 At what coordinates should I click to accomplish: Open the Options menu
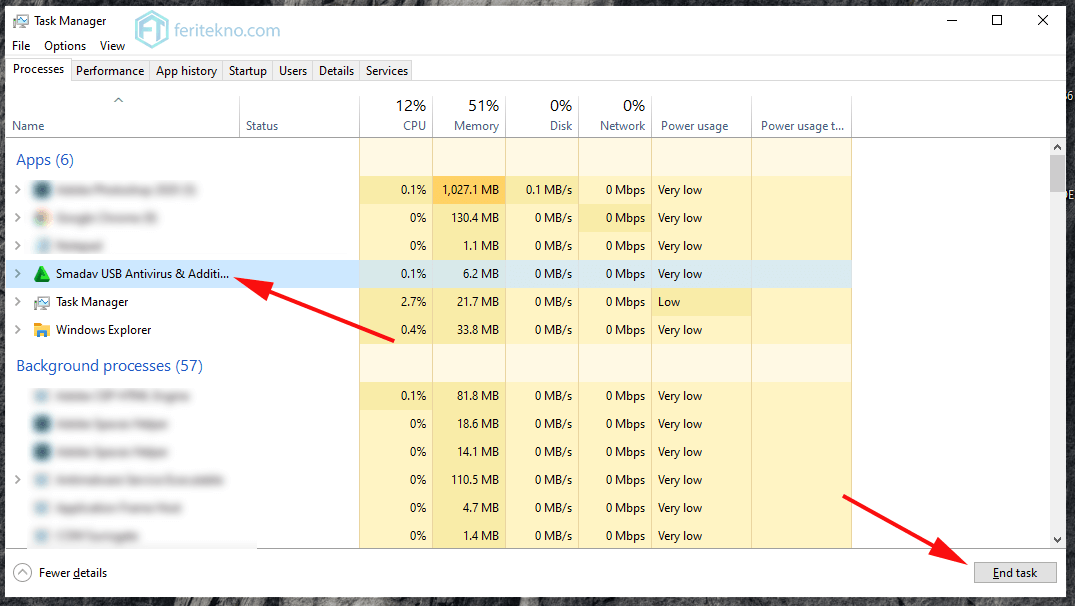(65, 46)
